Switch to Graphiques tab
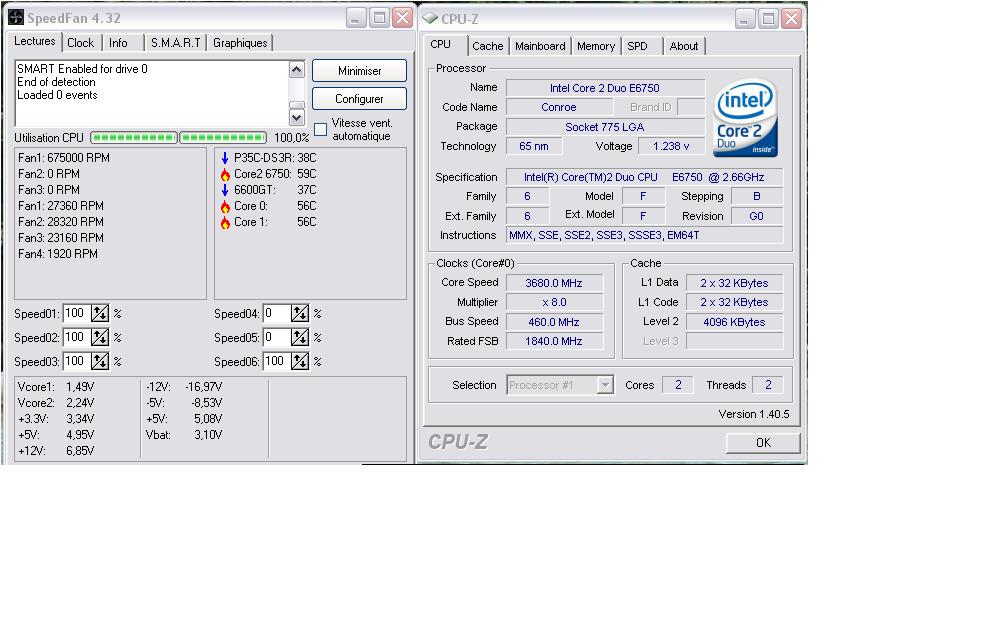Viewport: 1008px width, 630px height. (240, 43)
